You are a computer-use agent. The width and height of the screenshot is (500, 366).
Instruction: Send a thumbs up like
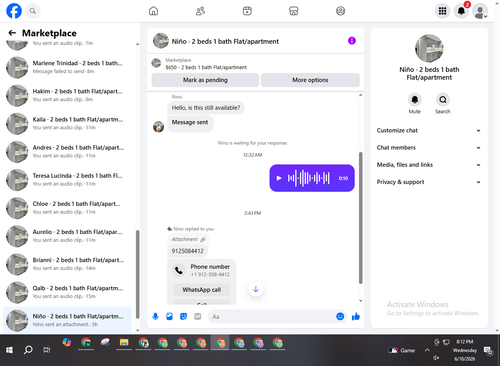(x=356, y=316)
